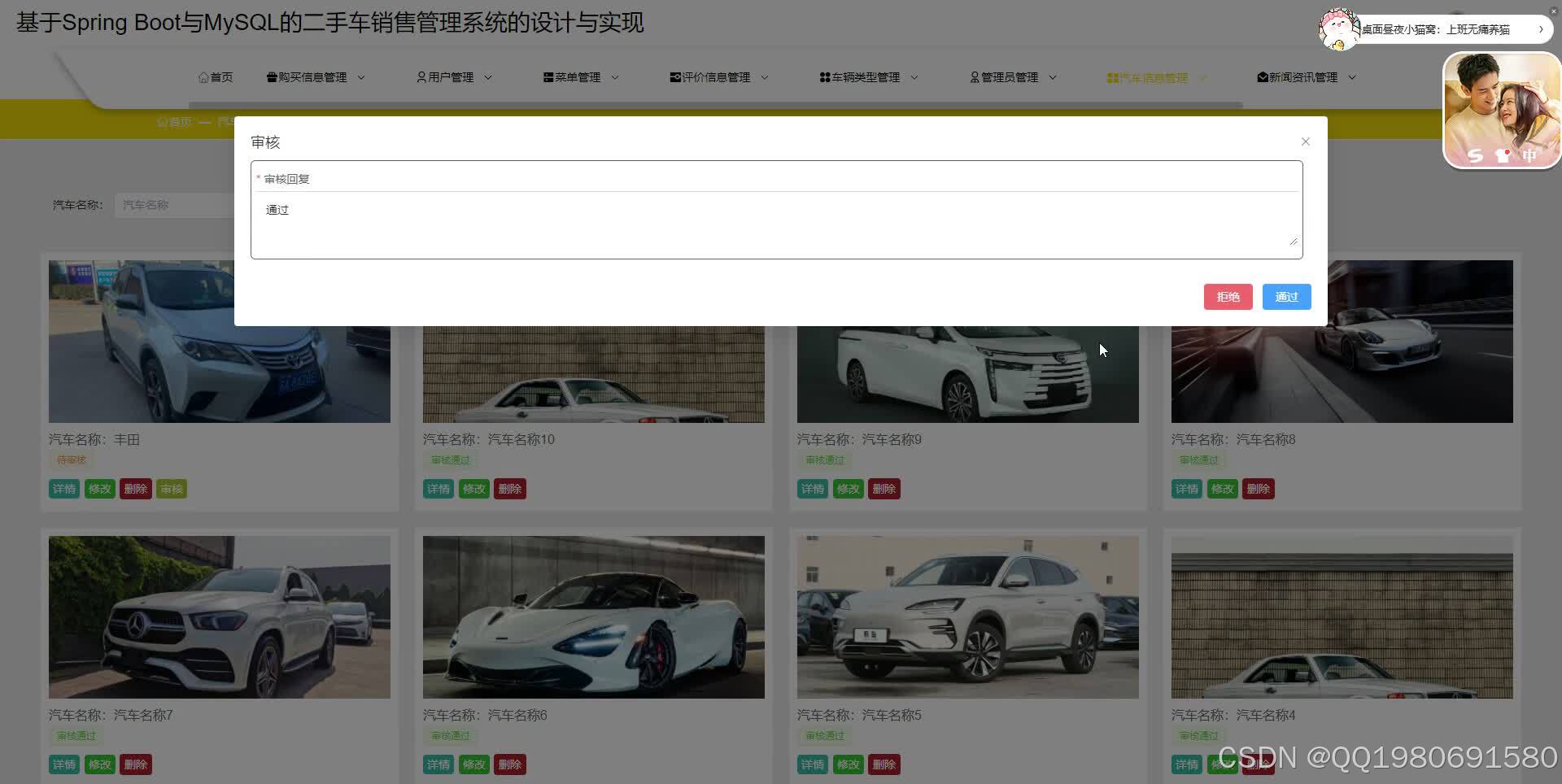Click the car info icon on 汽车信息管理
Image resolution: width=1562 pixels, height=784 pixels.
(x=1111, y=77)
